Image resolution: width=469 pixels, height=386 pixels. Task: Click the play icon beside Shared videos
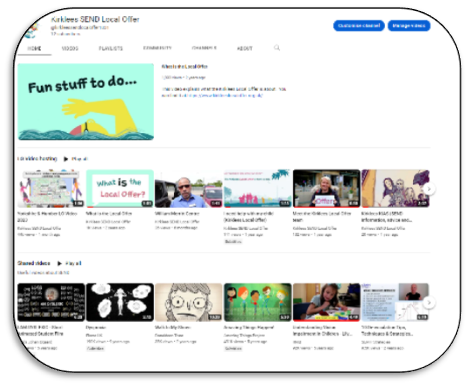point(60,263)
